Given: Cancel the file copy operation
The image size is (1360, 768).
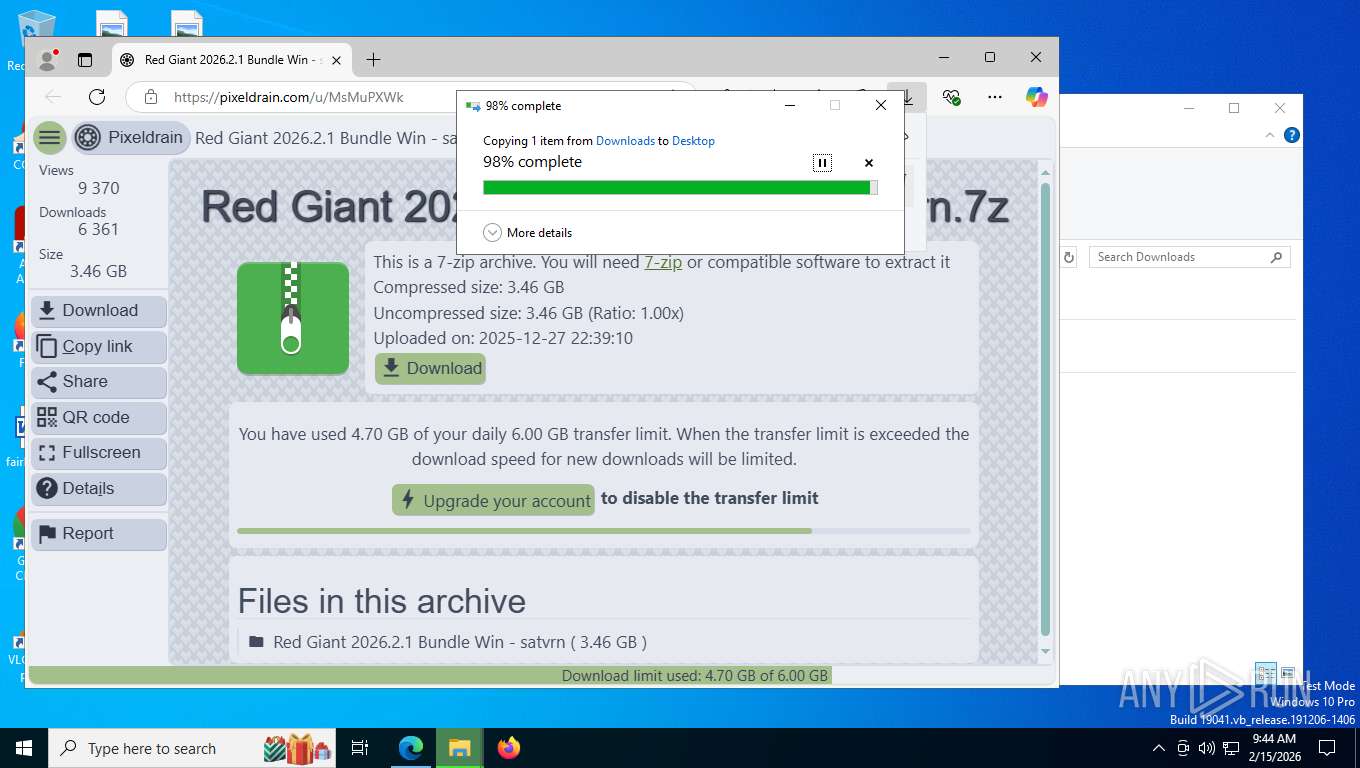Looking at the screenshot, I should coord(869,163).
